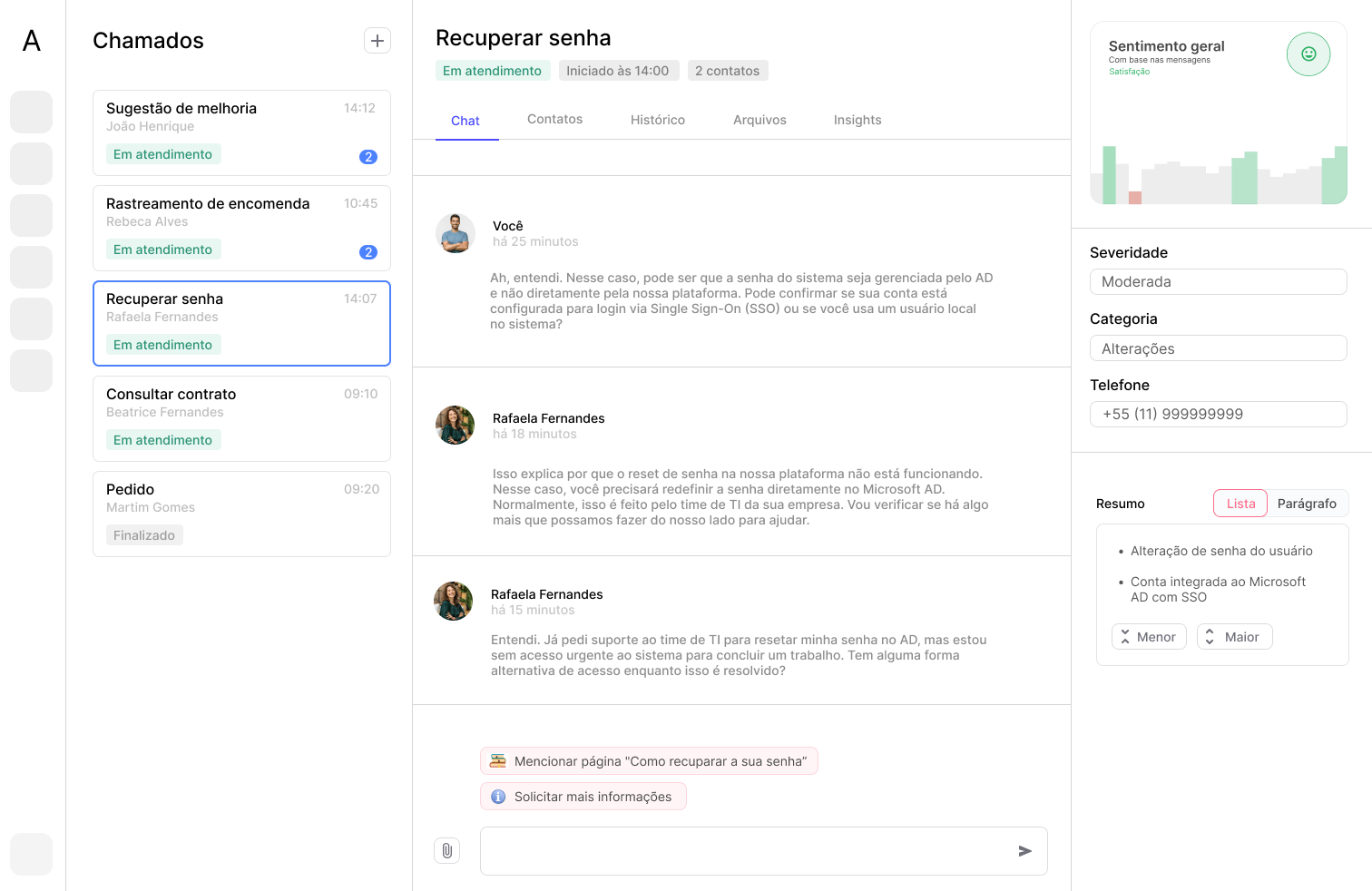The height and width of the screenshot is (891, 1372).
Task: Attach a file using the paperclip icon
Action: tap(446, 850)
